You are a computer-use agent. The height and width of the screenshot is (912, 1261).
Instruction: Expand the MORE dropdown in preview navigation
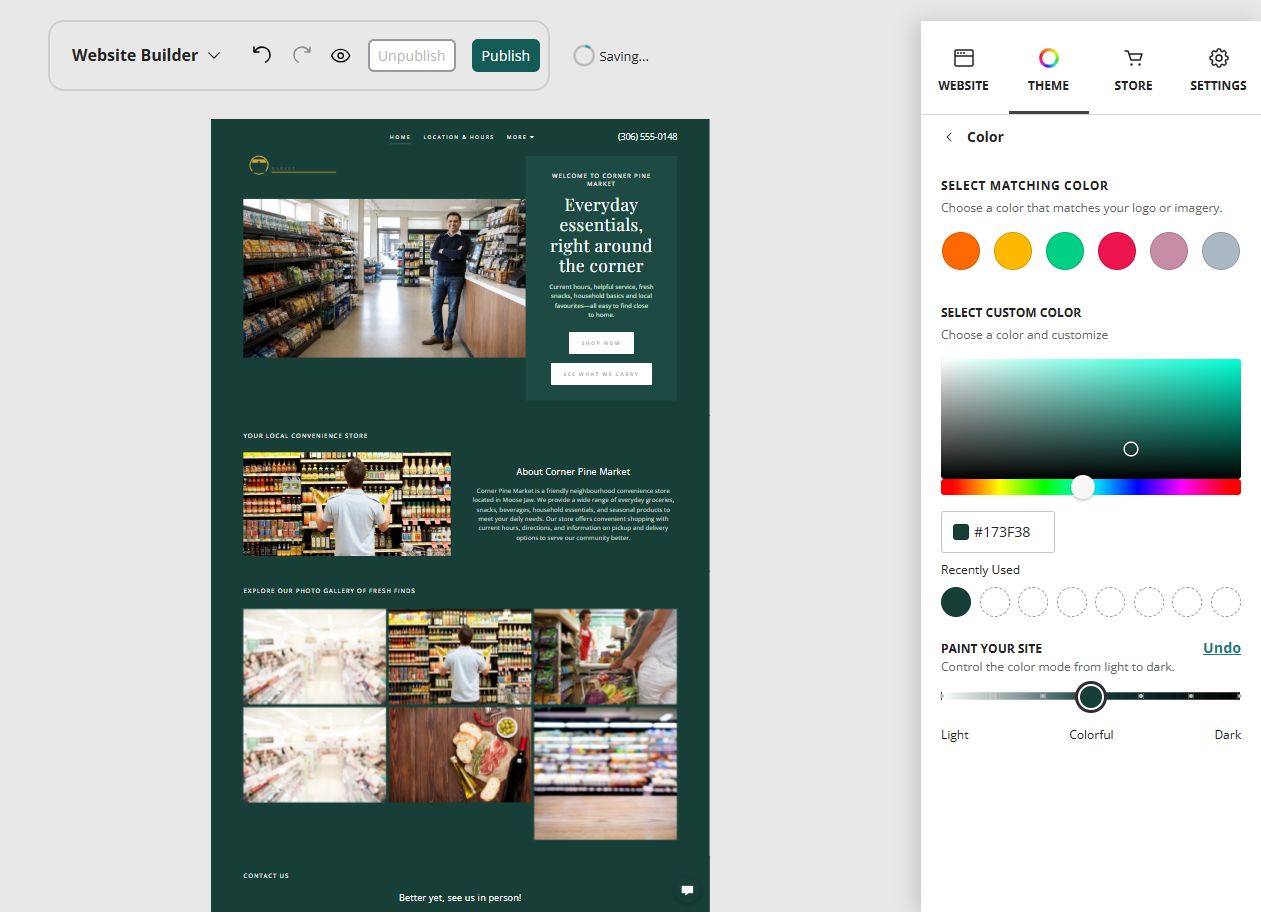point(520,137)
